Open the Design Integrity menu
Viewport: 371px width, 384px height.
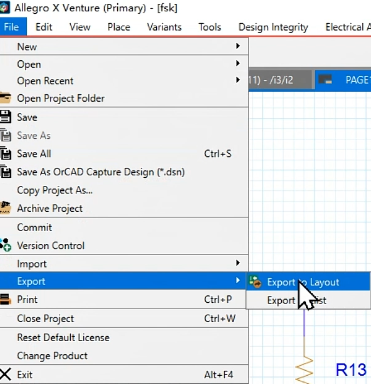pos(273,27)
